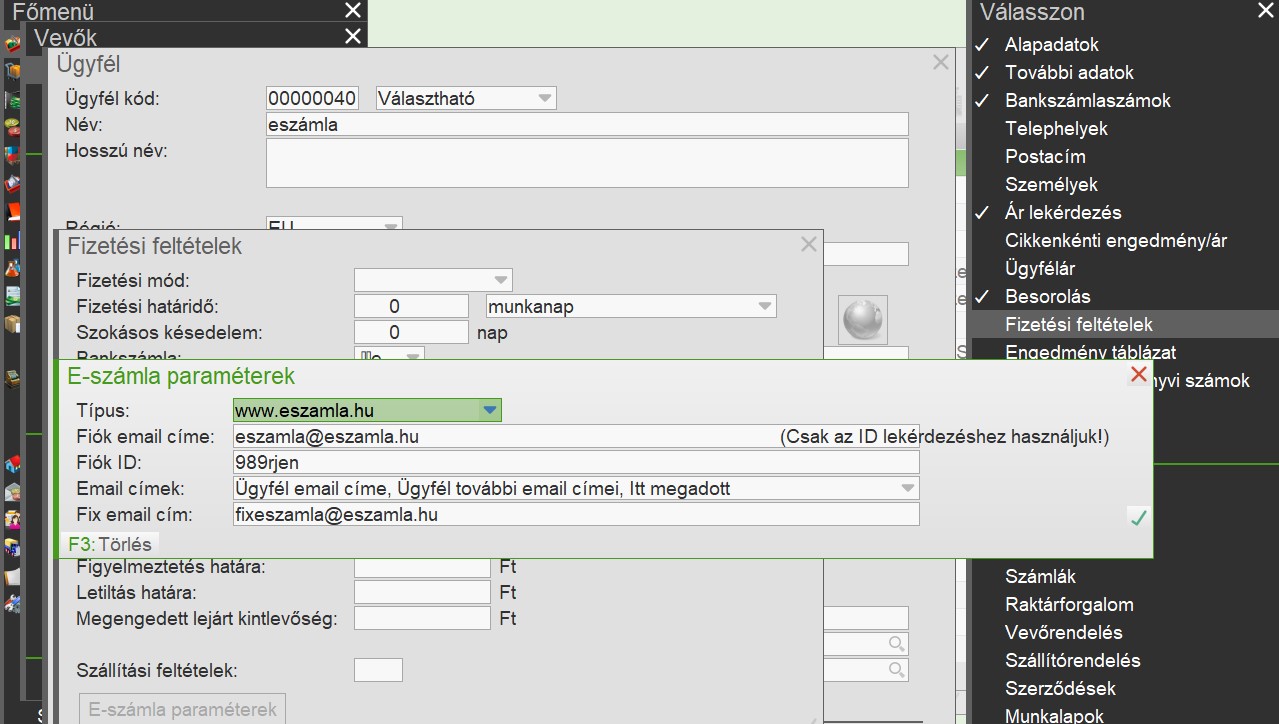Click the Megengedett lejárt kintlevőség field
This screenshot has width=1279, height=724.
click(422, 619)
